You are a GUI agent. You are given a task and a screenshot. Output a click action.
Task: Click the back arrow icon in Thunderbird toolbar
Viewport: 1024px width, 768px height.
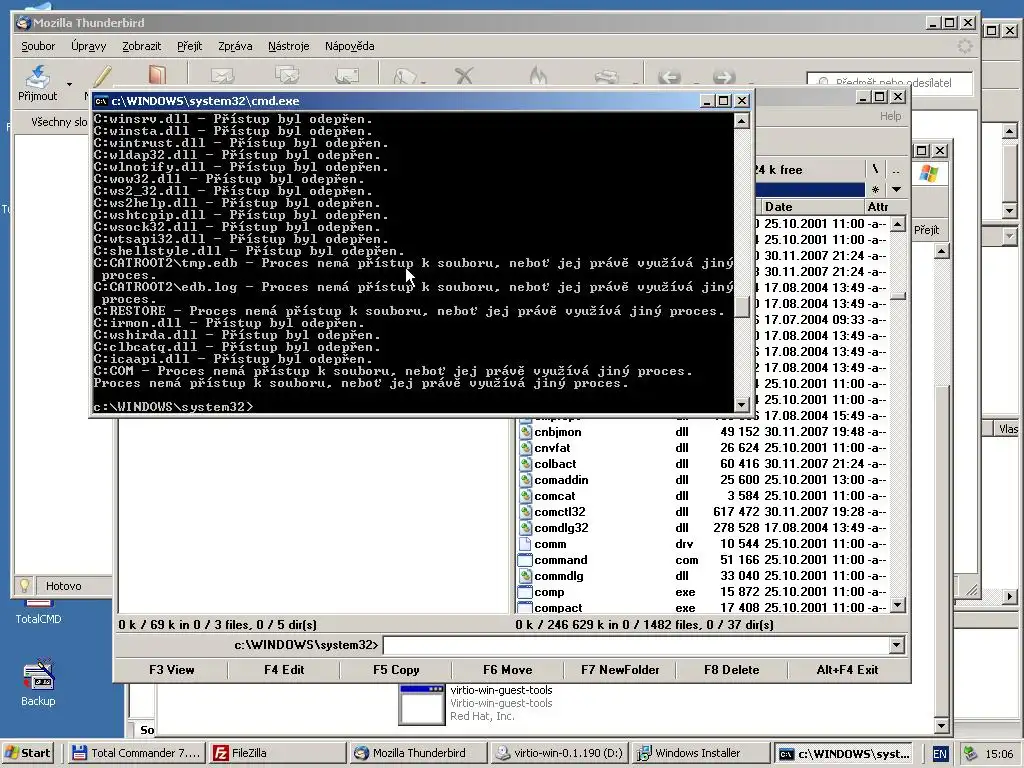click(669, 77)
